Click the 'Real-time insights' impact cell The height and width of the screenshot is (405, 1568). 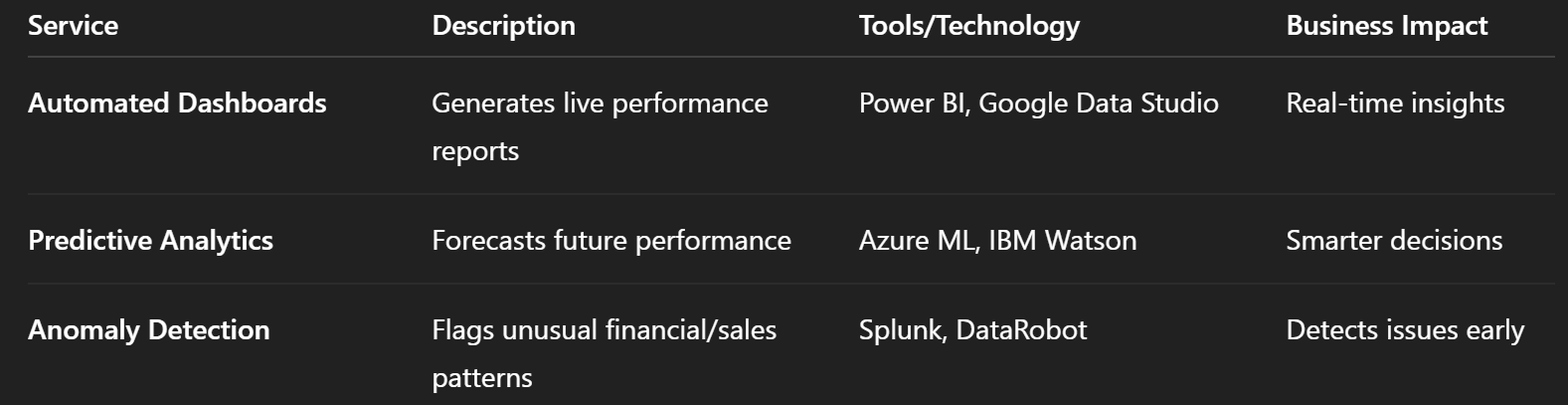[1395, 103]
